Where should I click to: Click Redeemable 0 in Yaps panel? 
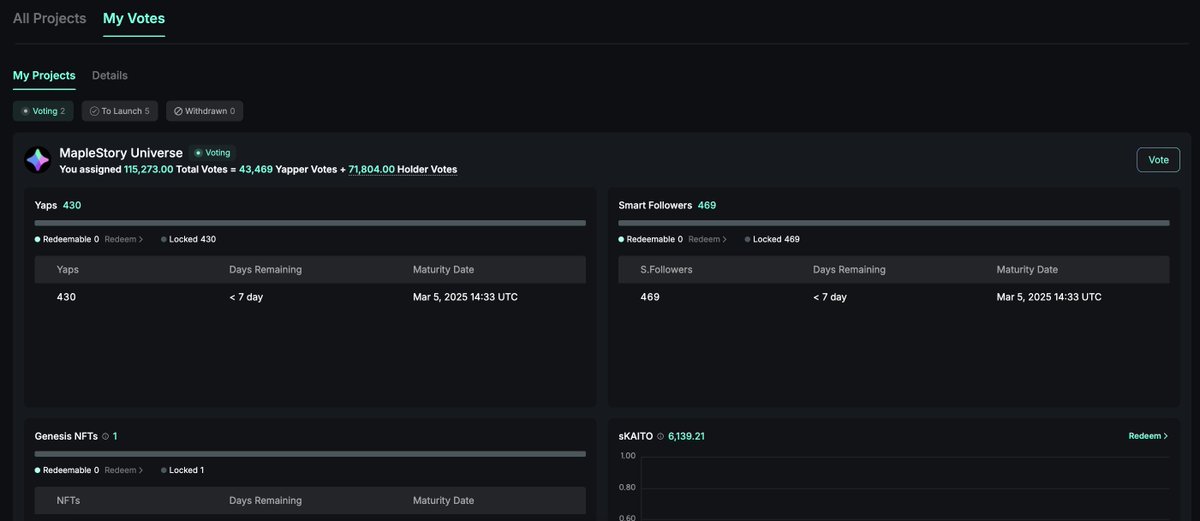pos(67,239)
